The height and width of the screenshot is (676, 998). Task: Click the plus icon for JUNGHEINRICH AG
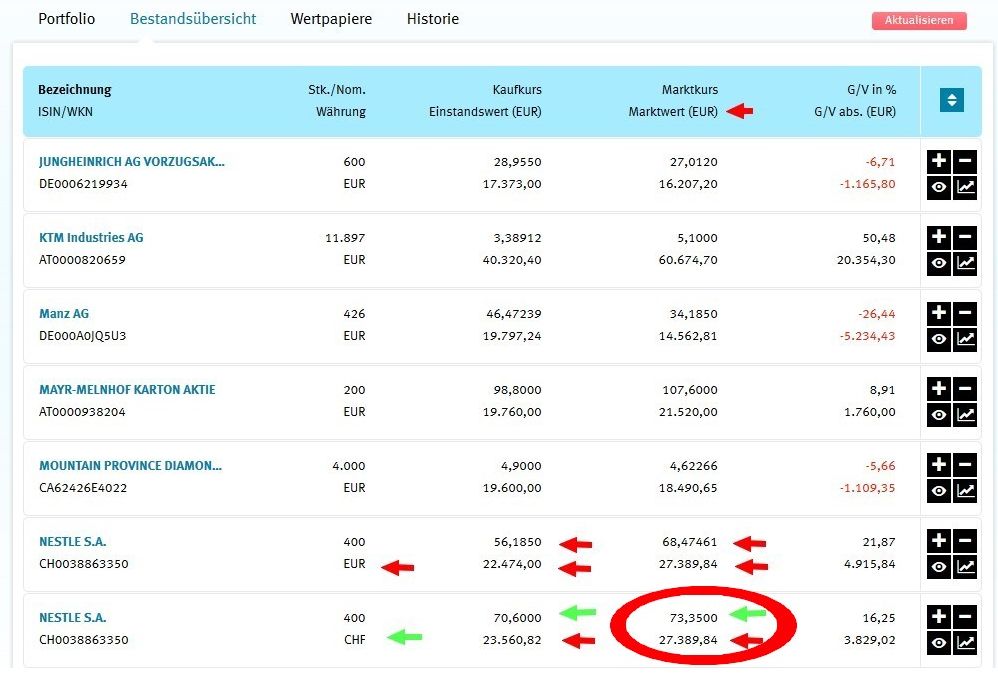click(939, 161)
